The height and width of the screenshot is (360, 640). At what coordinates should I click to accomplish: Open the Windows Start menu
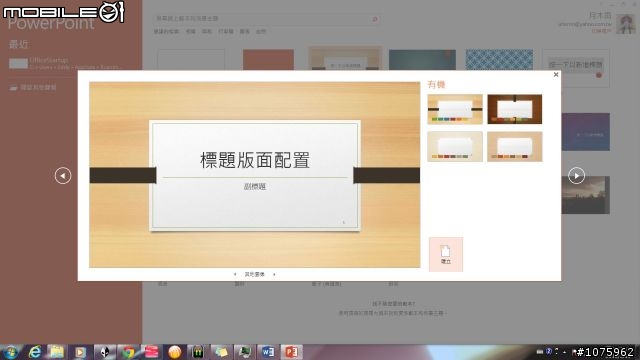click(11, 352)
